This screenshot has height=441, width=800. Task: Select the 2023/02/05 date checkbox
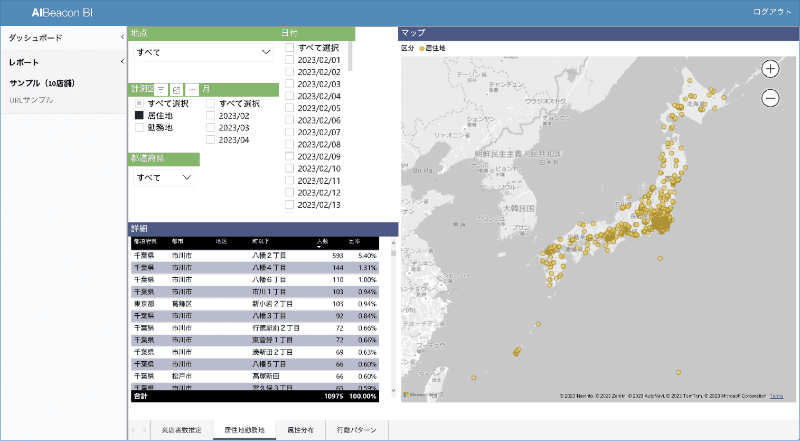[x=289, y=108]
